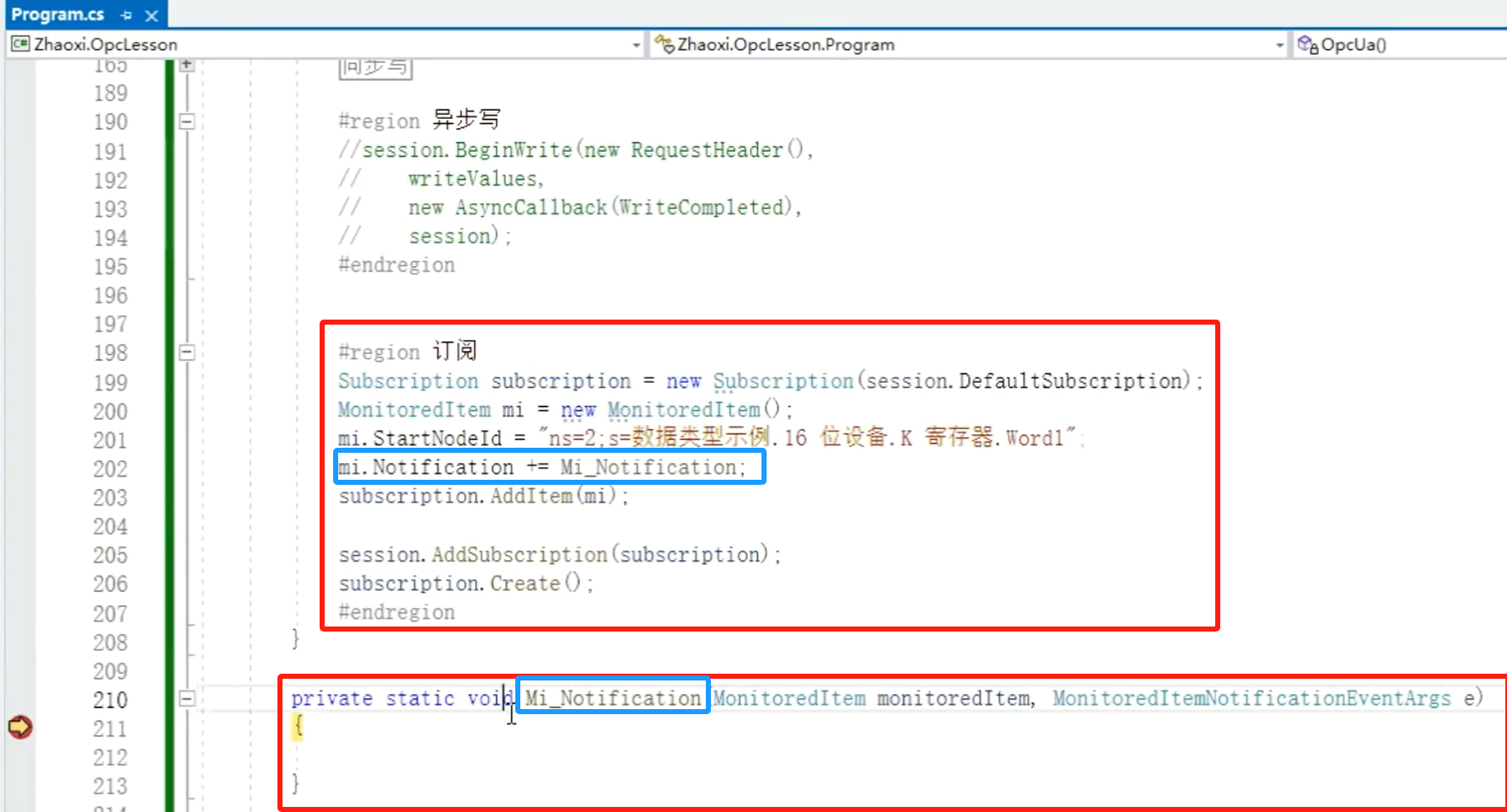Click the yellow execution arrow at line 211
This screenshot has height=812, width=1507.
[x=20, y=726]
